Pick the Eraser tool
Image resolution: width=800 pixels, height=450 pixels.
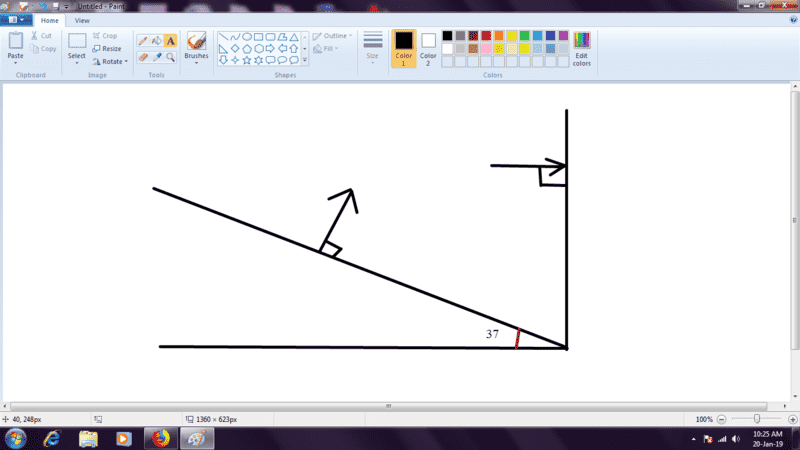142,57
